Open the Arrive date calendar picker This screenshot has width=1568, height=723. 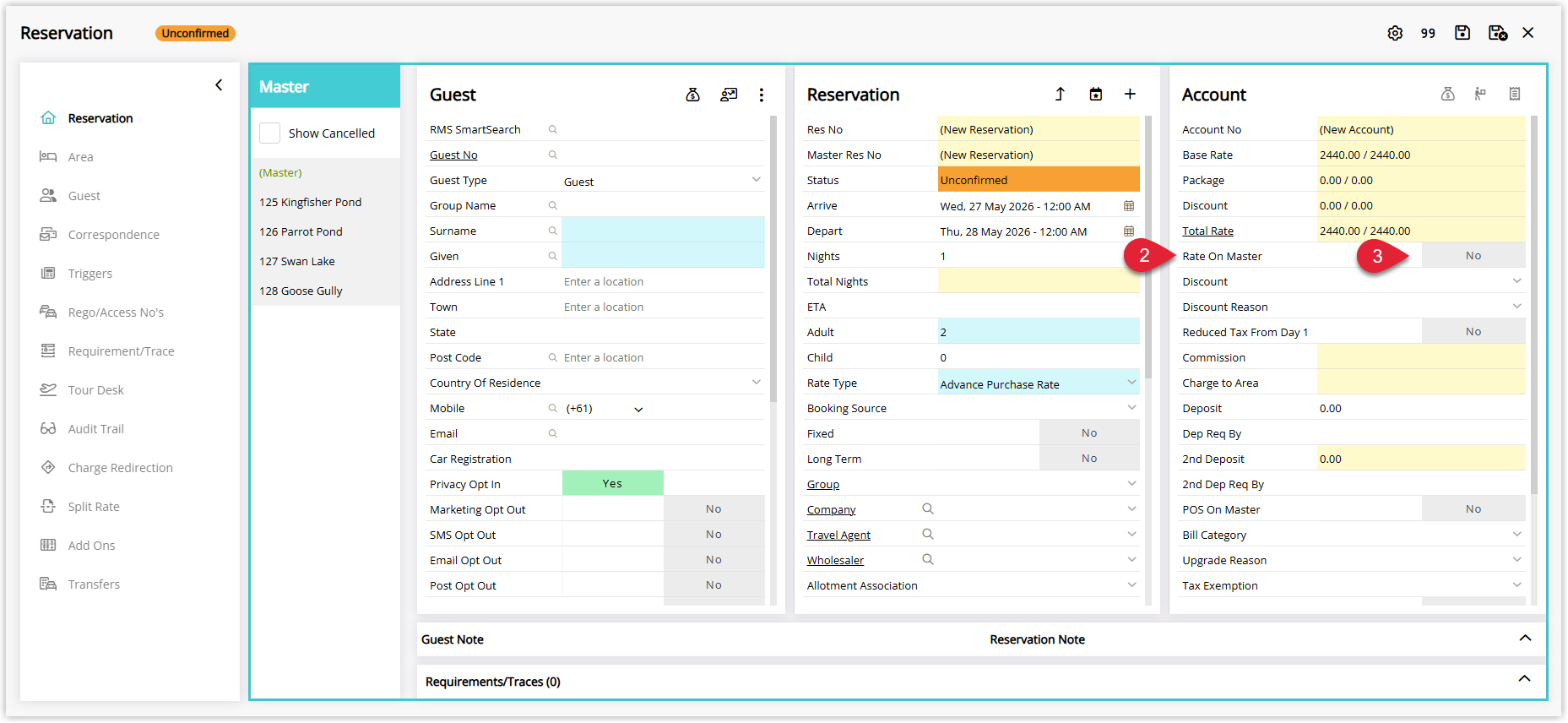click(1129, 206)
